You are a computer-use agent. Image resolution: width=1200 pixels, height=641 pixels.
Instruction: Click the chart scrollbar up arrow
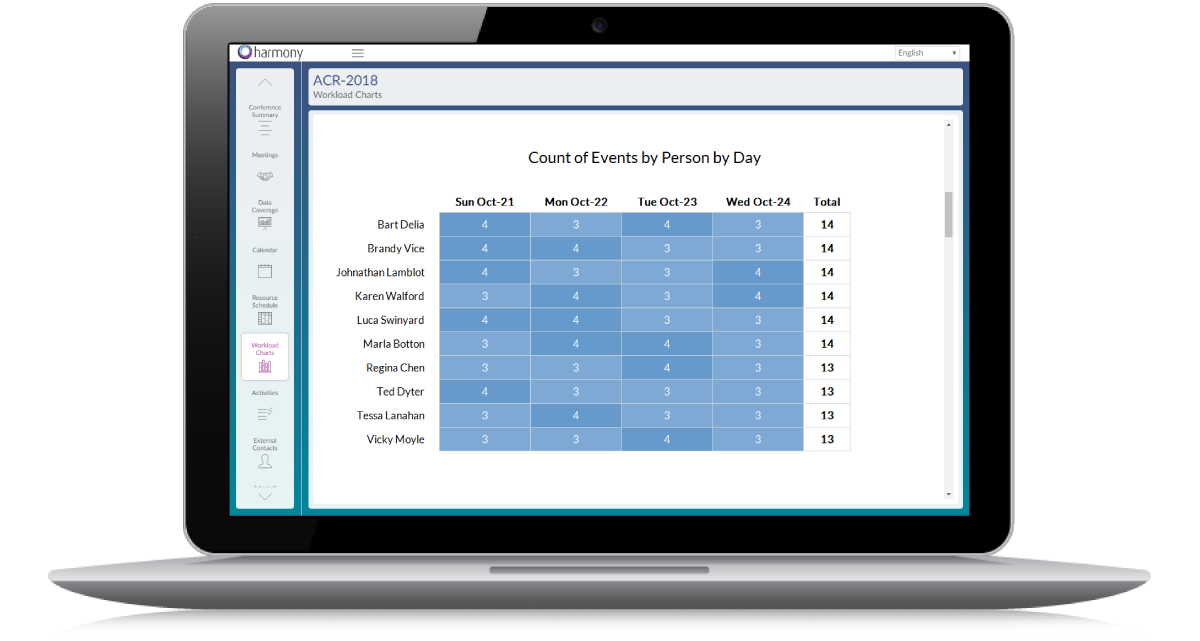click(x=949, y=125)
